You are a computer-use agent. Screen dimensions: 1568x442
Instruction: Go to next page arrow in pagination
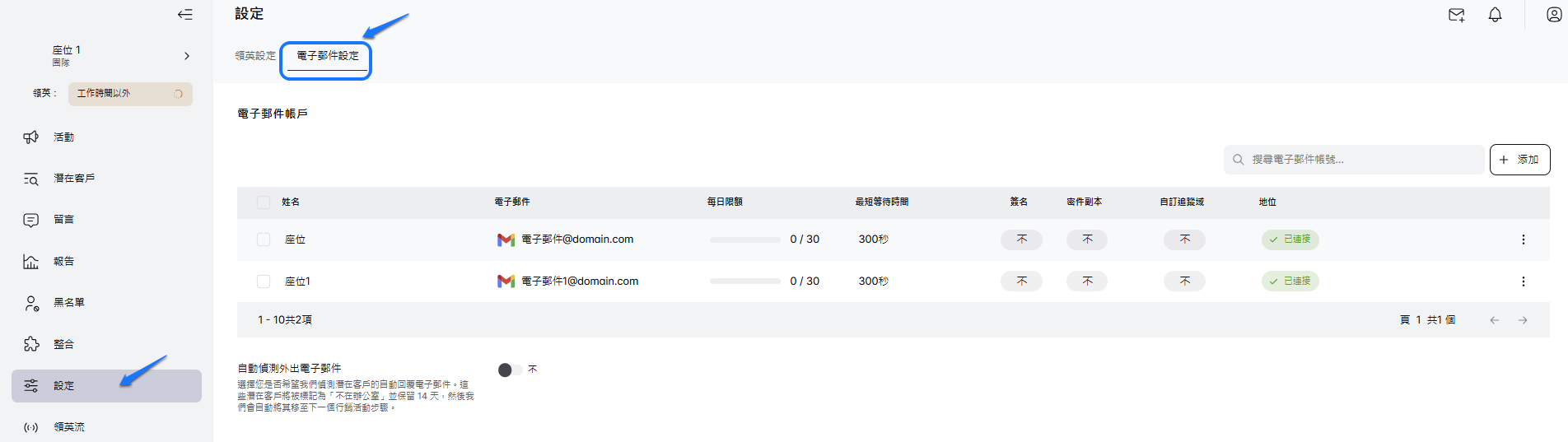(x=1523, y=320)
